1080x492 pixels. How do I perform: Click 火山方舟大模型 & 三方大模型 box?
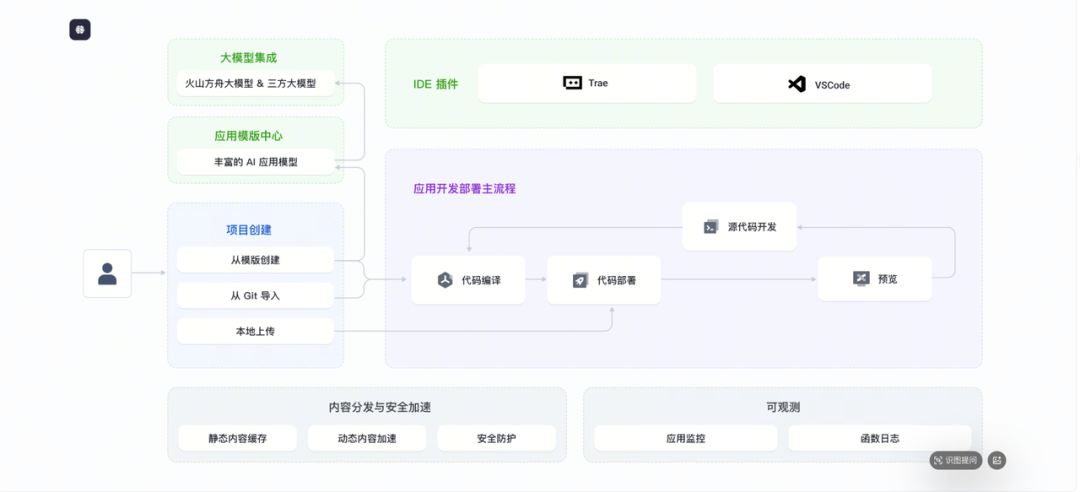[256, 83]
